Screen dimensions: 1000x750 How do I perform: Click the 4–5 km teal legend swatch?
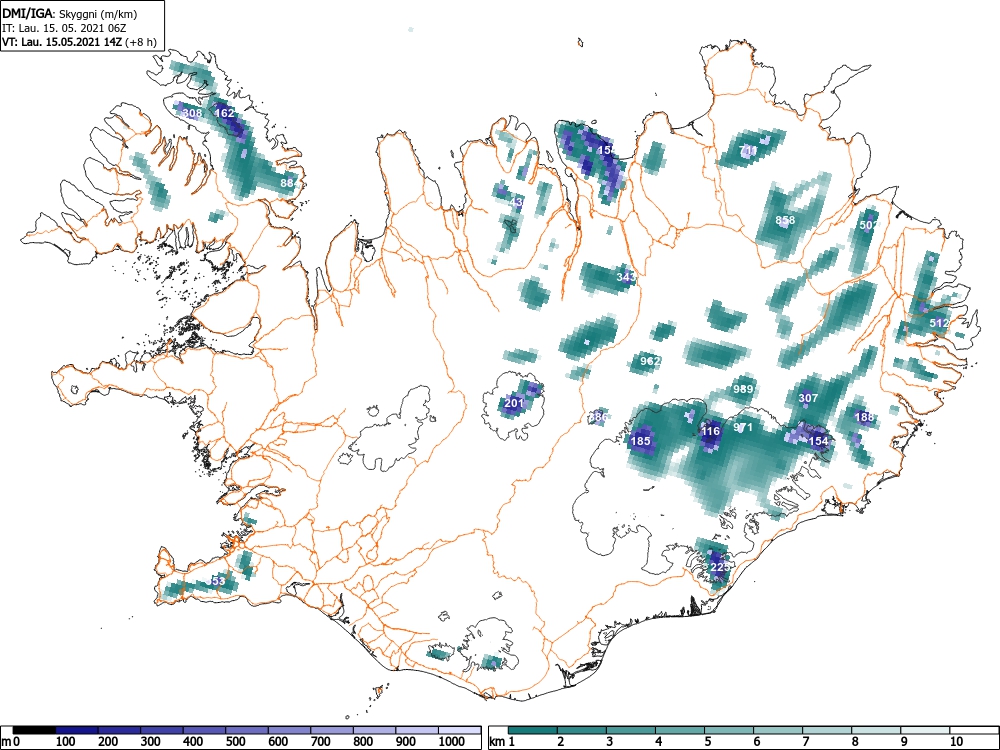[x=680, y=730]
